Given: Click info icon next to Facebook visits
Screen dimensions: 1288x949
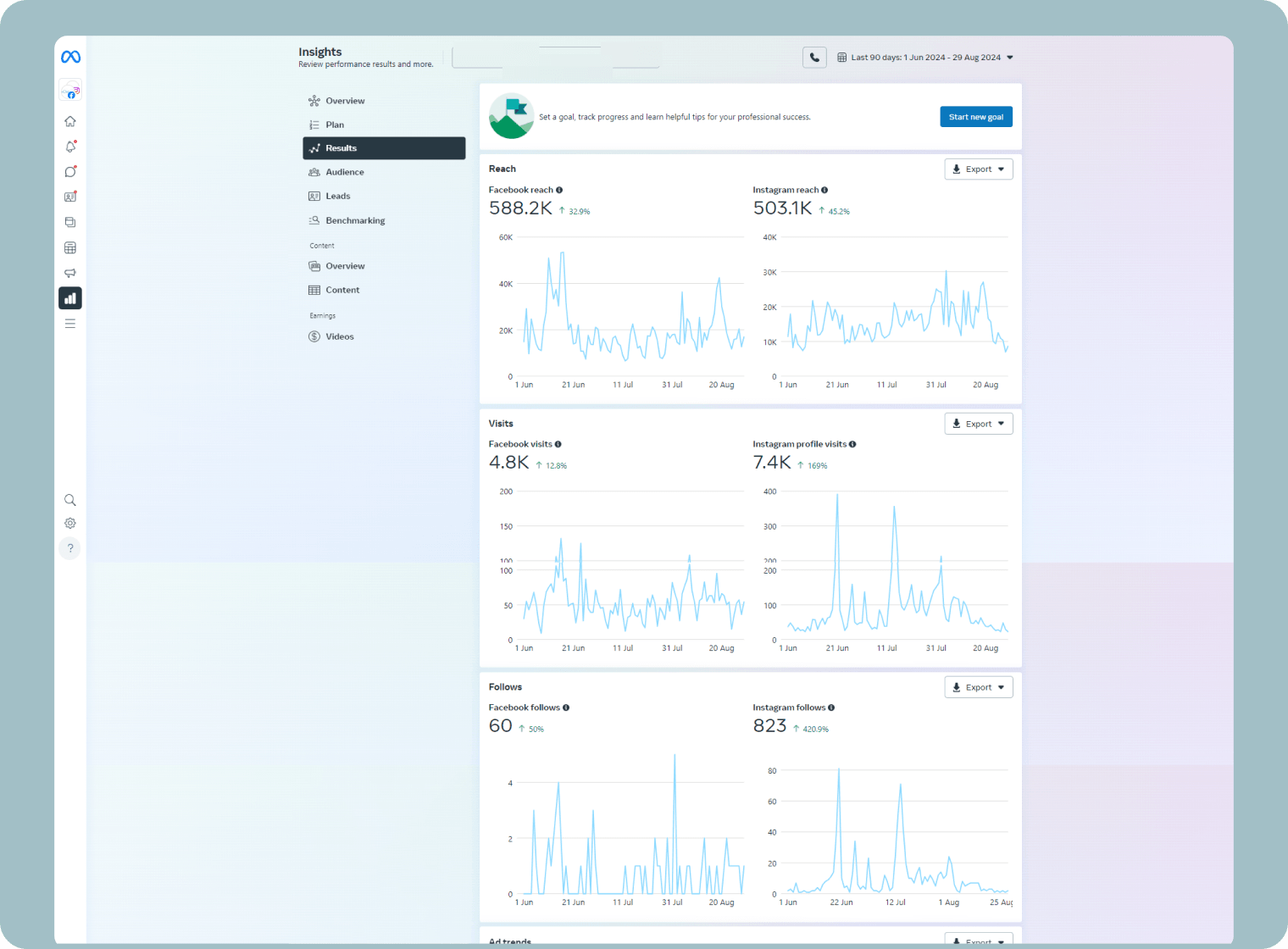Looking at the screenshot, I should coord(558,444).
